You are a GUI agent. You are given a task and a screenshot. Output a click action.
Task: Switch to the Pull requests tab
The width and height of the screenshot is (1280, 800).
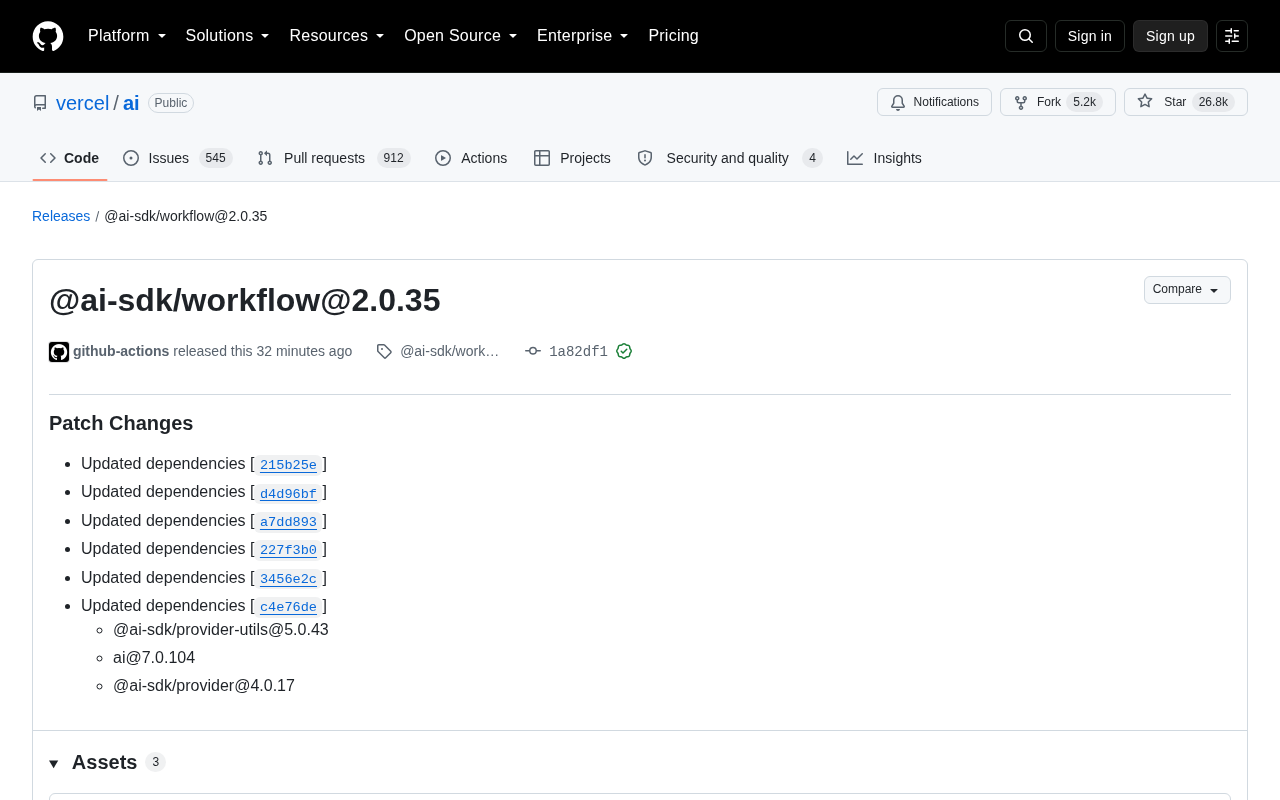334,158
